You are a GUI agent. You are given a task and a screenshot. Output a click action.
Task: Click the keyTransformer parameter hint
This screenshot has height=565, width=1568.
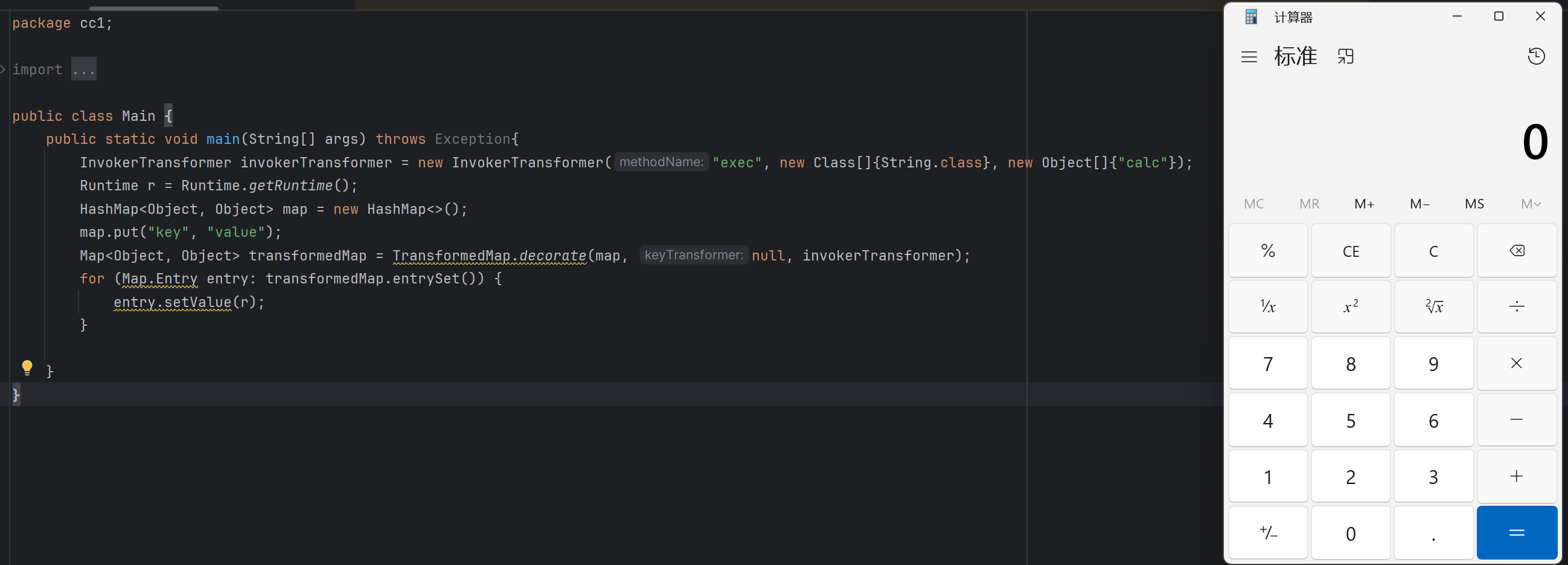tap(694, 255)
